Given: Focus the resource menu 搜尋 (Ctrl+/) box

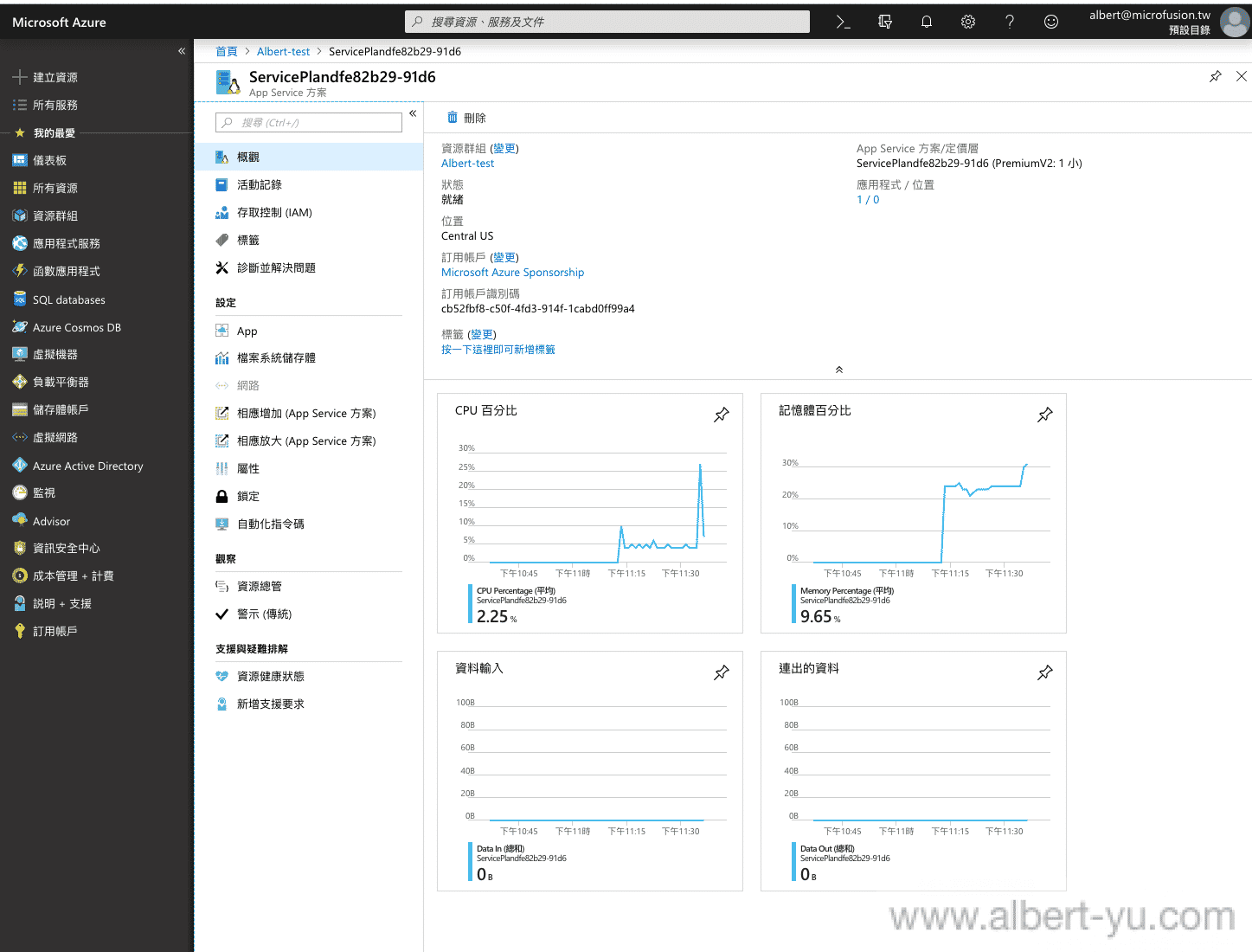Looking at the screenshot, I should (x=309, y=123).
